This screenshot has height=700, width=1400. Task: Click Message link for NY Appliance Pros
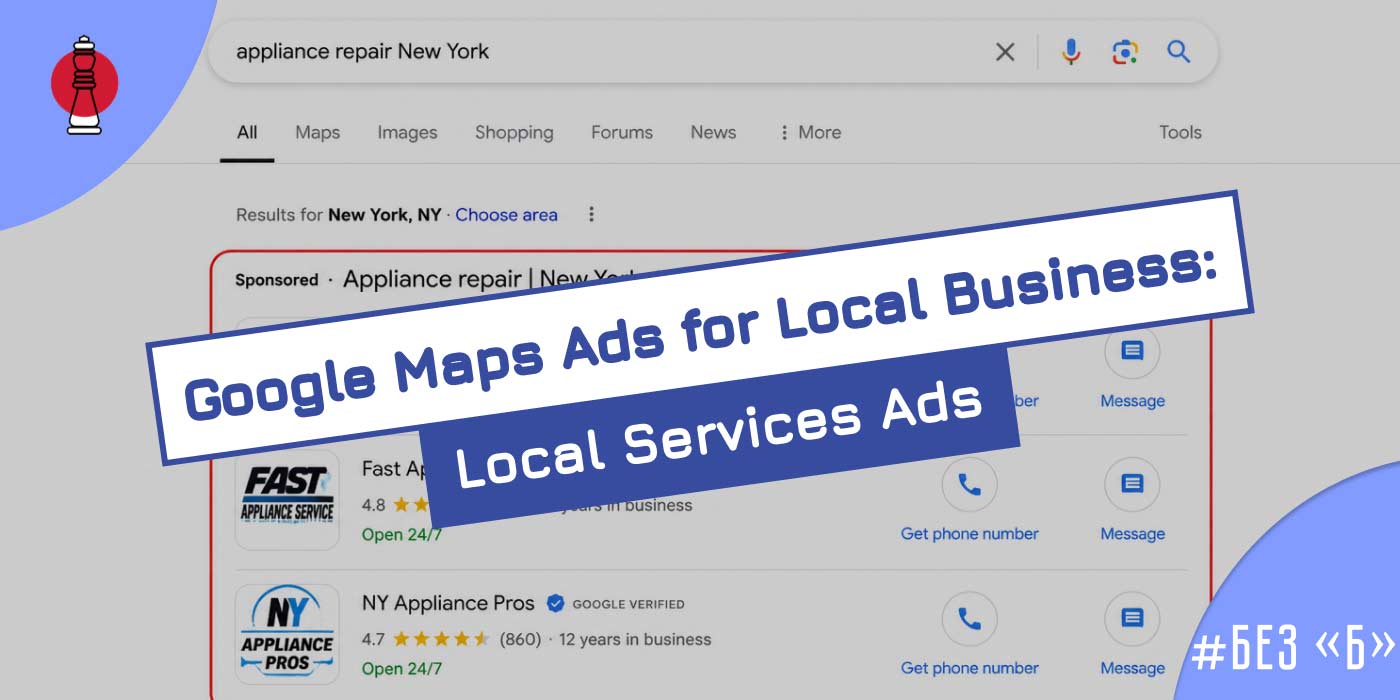pos(1132,668)
